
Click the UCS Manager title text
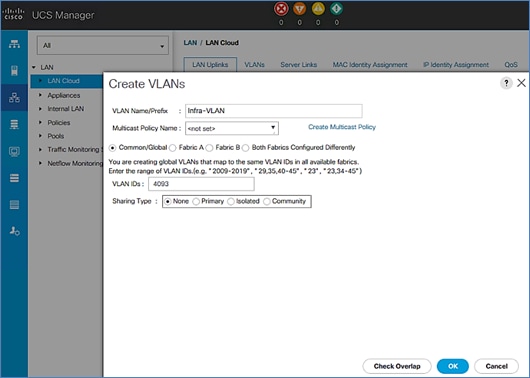[x=63, y=15]
